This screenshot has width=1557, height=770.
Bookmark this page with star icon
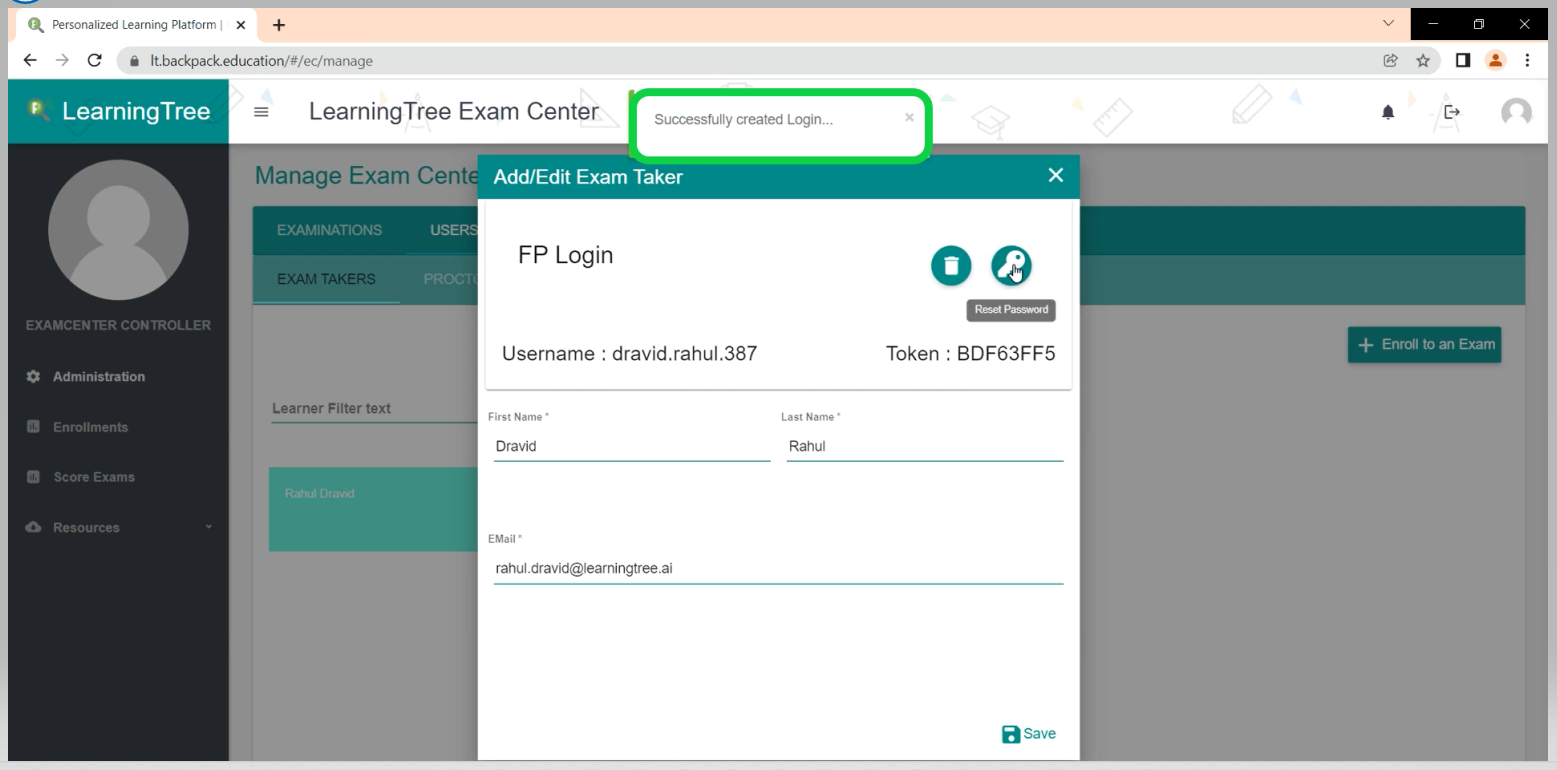click(x=1421, y=61)
